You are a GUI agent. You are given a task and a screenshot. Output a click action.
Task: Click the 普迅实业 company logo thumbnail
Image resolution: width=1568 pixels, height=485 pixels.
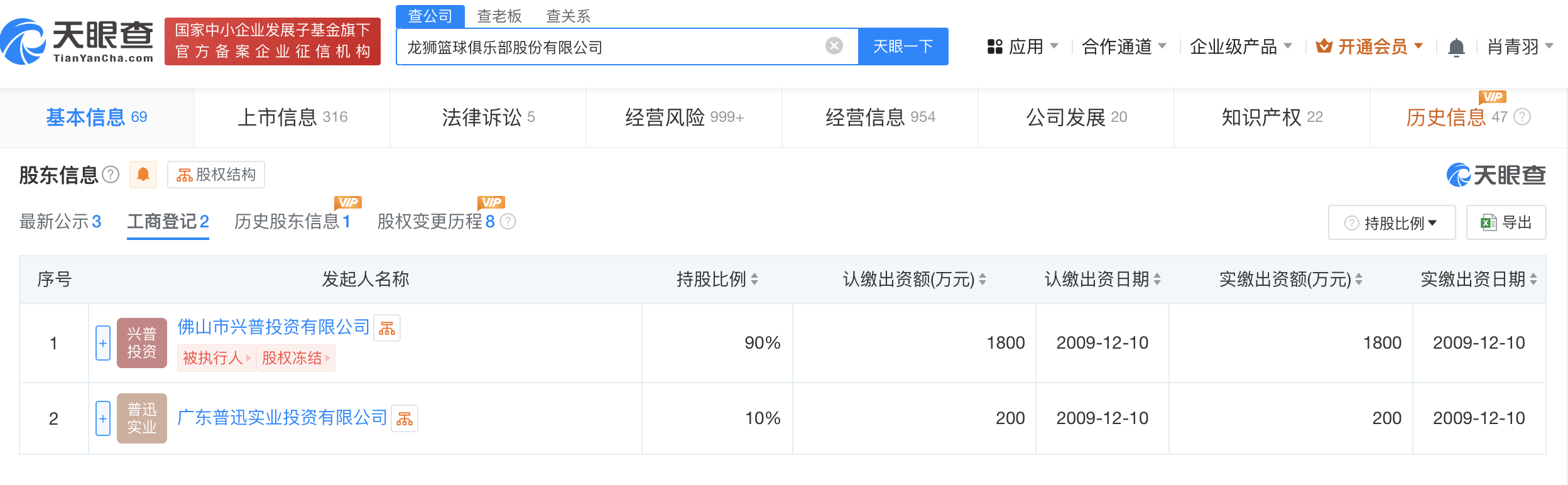pyautogui.click(x=142, y=418)
